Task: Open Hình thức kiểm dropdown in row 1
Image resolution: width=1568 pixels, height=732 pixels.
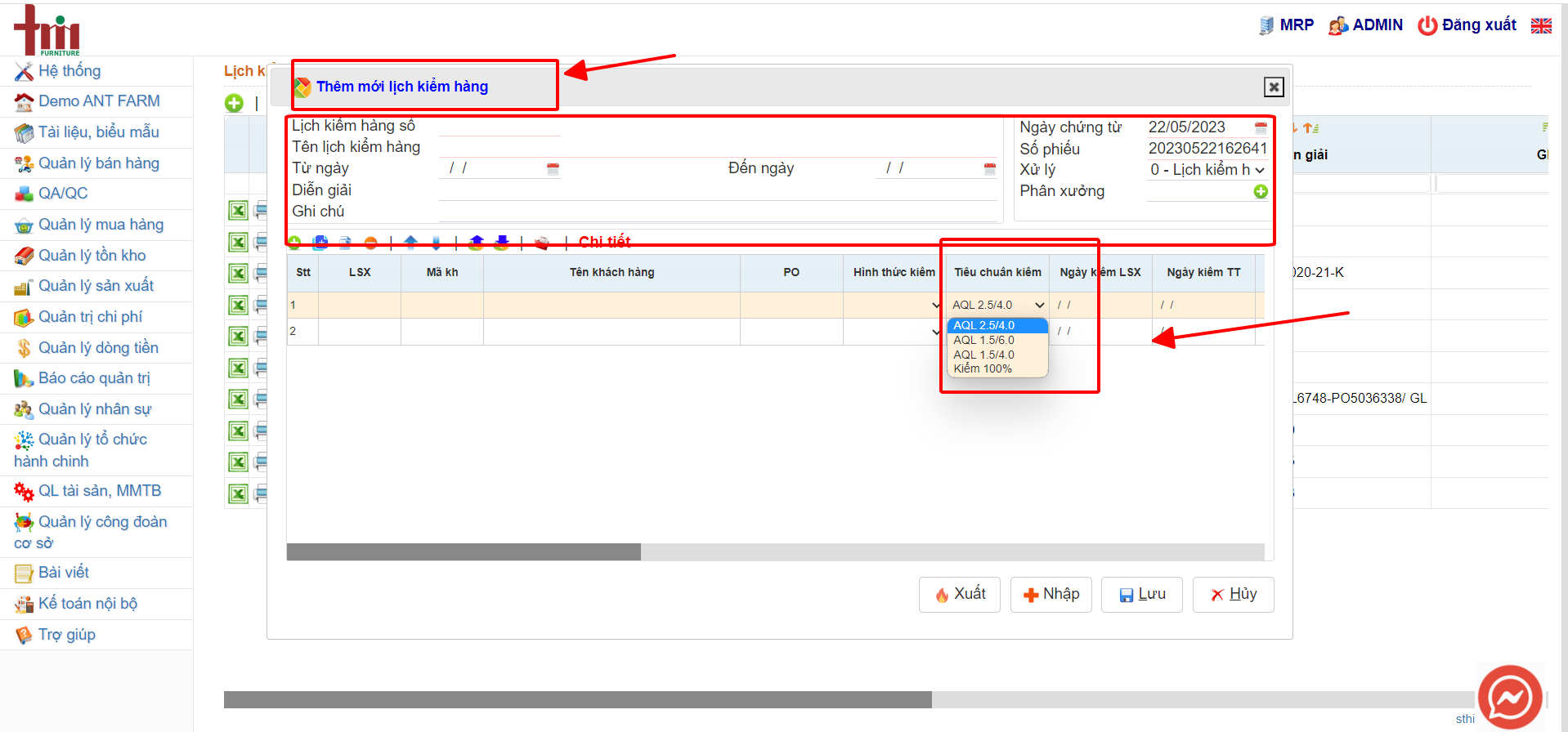Action: pyautogui.click(x=894, y=305)
